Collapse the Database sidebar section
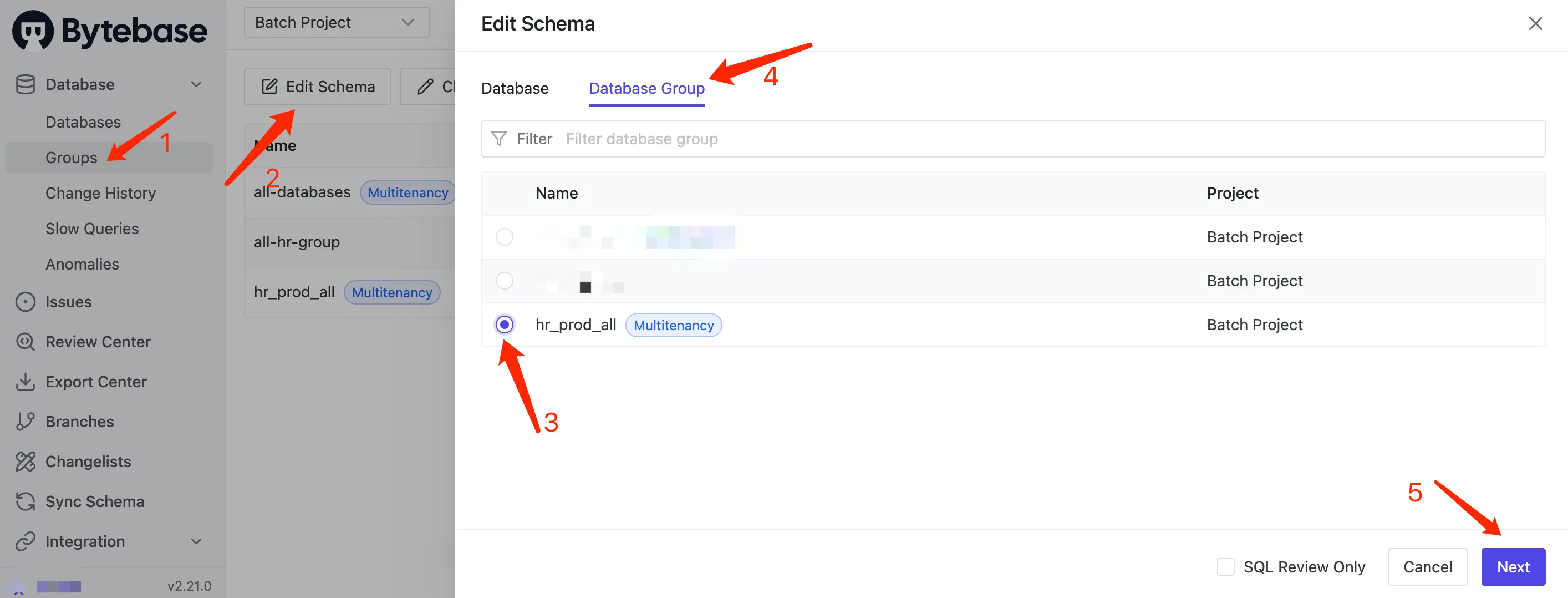1568x598 pixels. pyautogui.click(x=196, y=84)
